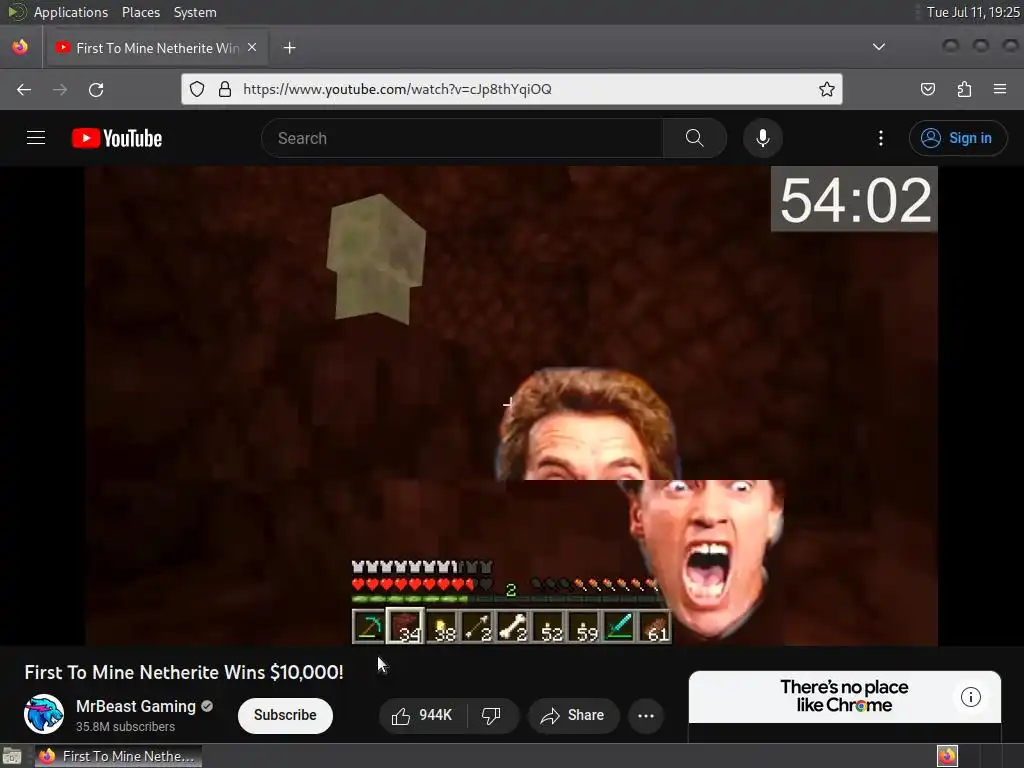Open the Firefox application hamburger menu
1024x768 pixels.
pos(1000,89)
